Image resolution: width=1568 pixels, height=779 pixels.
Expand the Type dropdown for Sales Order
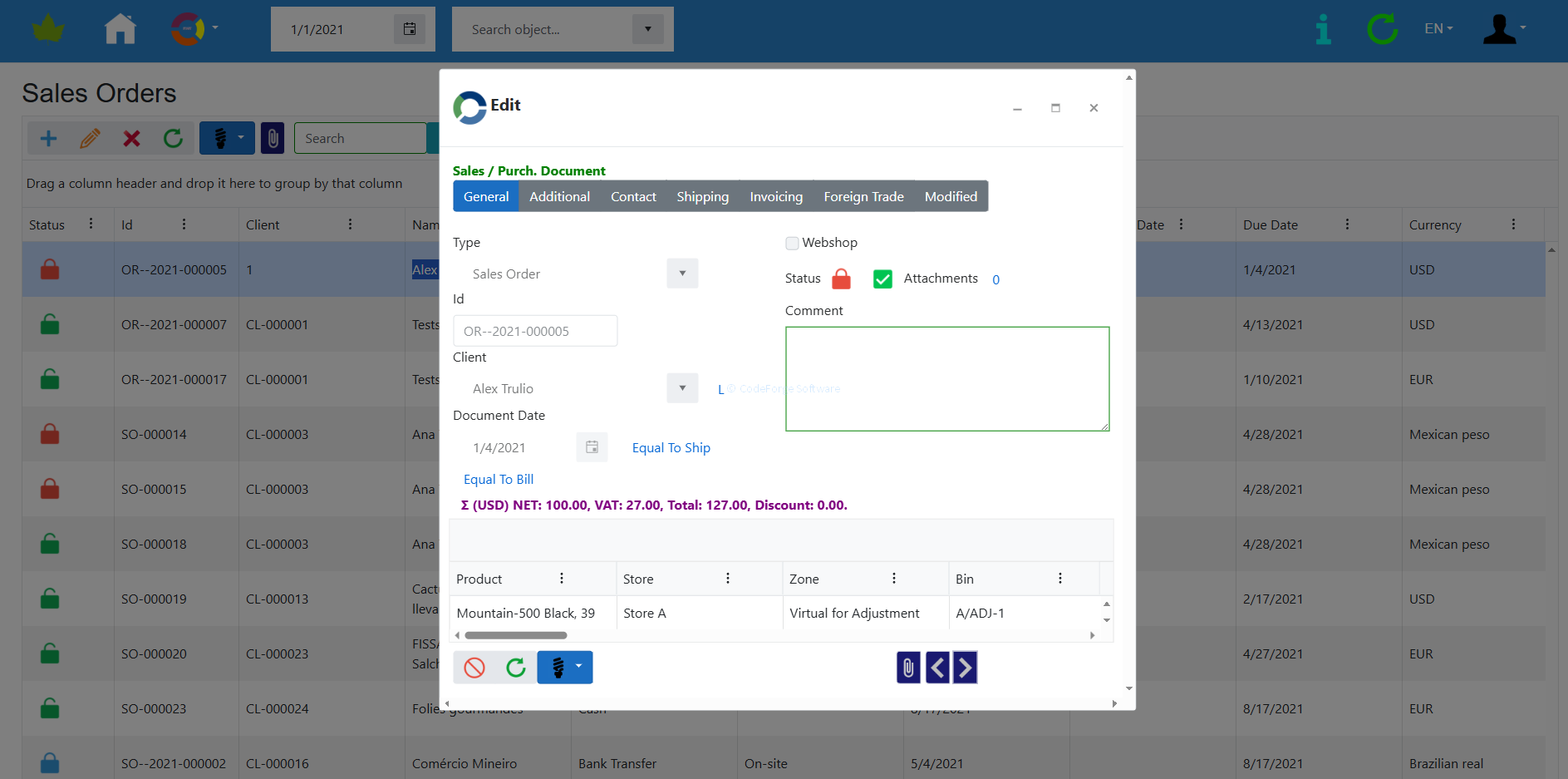682,274
